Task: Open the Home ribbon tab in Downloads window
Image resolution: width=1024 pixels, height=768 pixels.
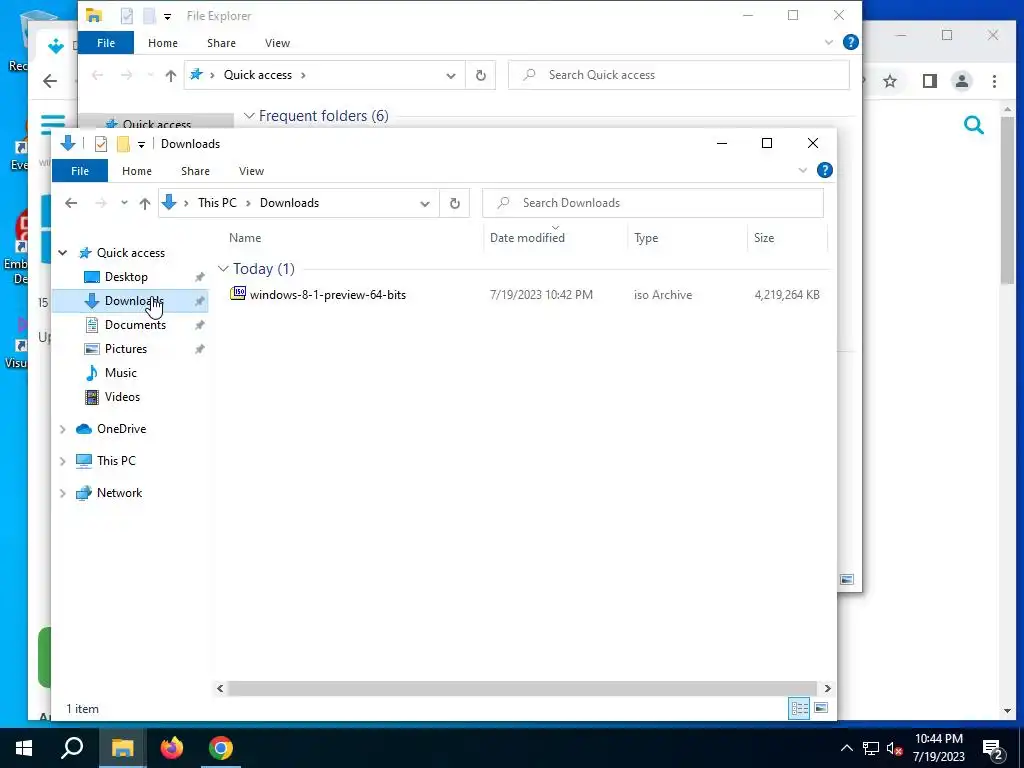Action: [x=136, y=171]
